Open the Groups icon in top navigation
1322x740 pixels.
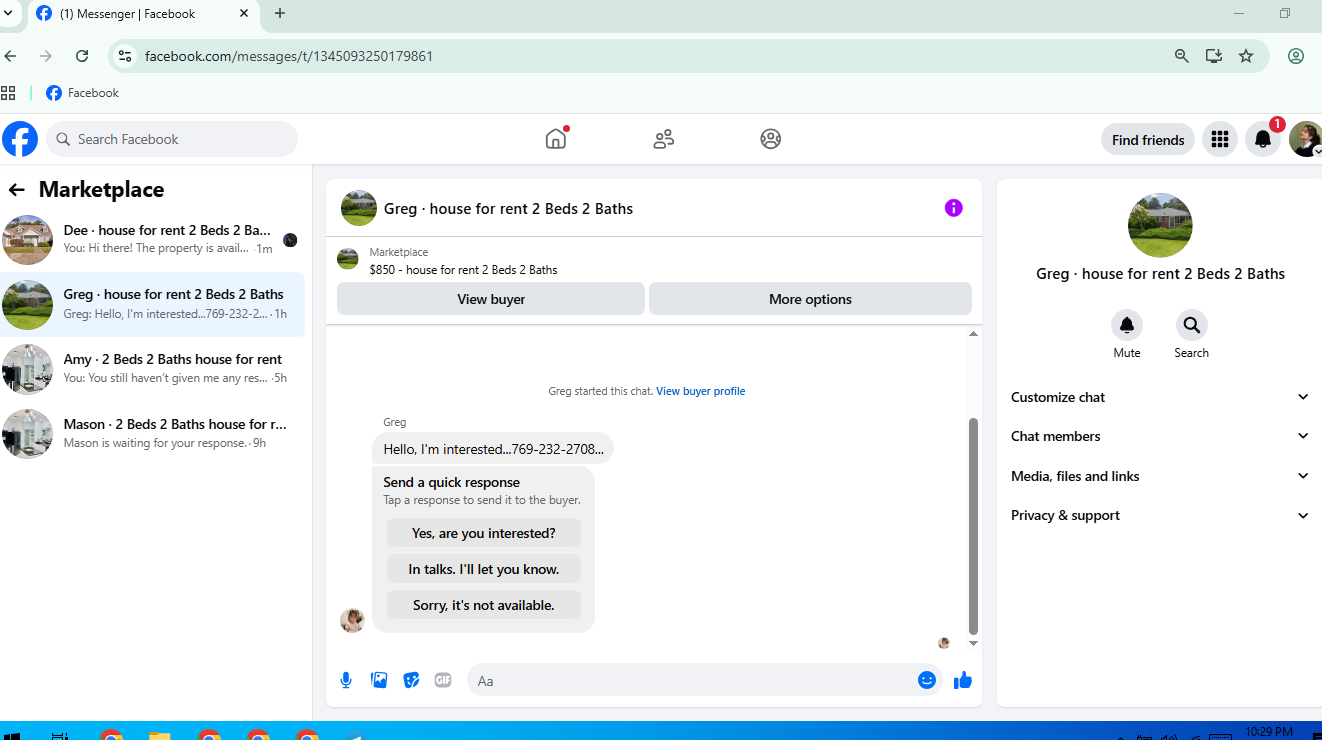tap(770, 139)
